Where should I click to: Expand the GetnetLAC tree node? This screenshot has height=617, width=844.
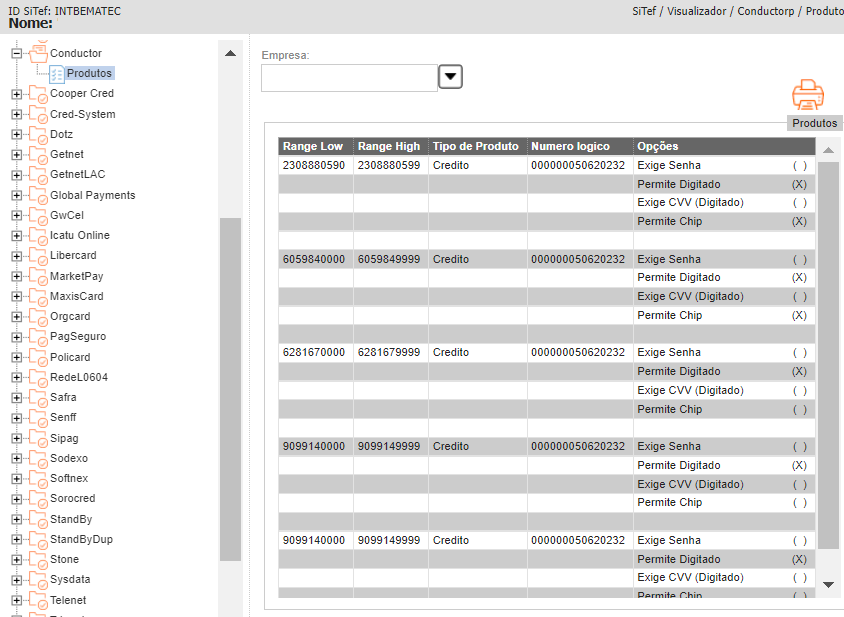pyautogui.click(x=17, y=175)
